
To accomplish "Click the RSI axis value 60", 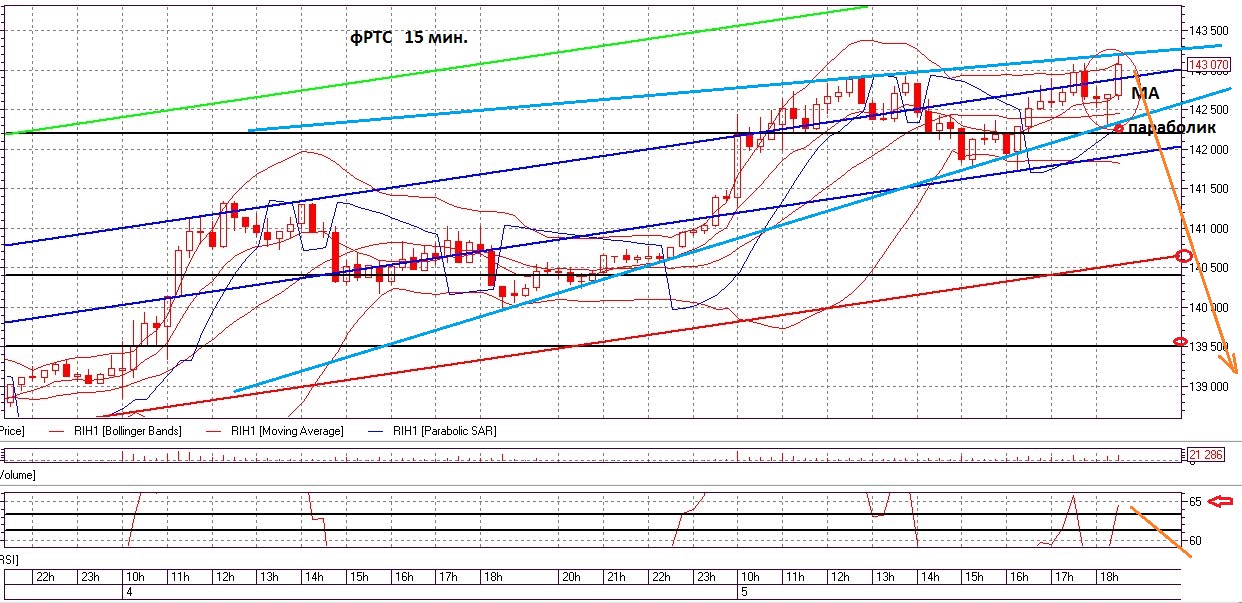I will coord(1197,541).
